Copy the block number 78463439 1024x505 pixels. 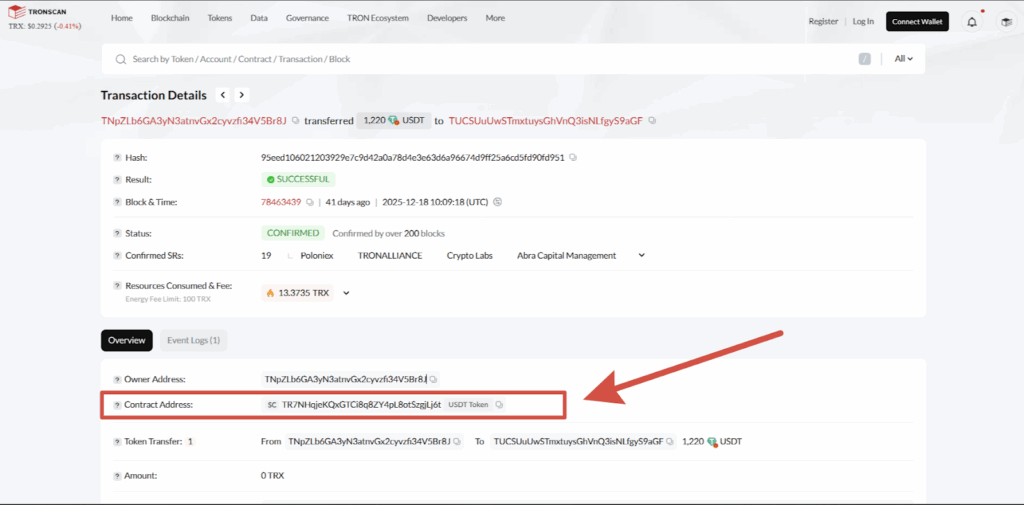tap(310, 202)
